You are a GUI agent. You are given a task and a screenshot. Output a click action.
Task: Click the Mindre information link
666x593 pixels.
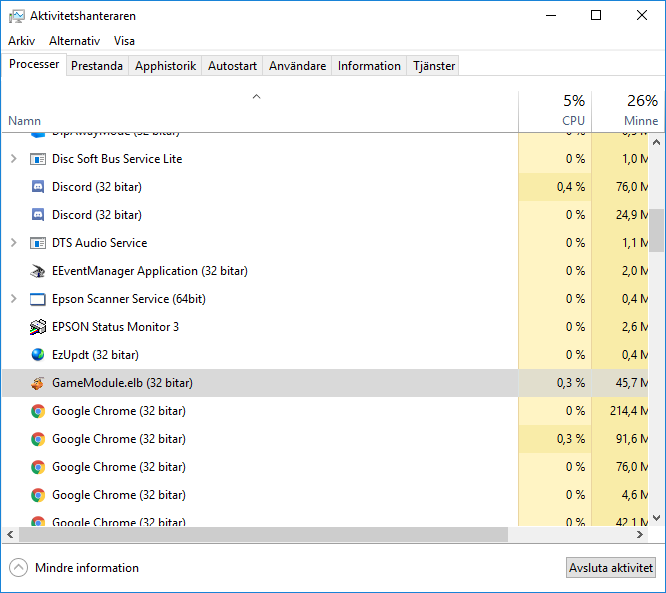(87, 568)
